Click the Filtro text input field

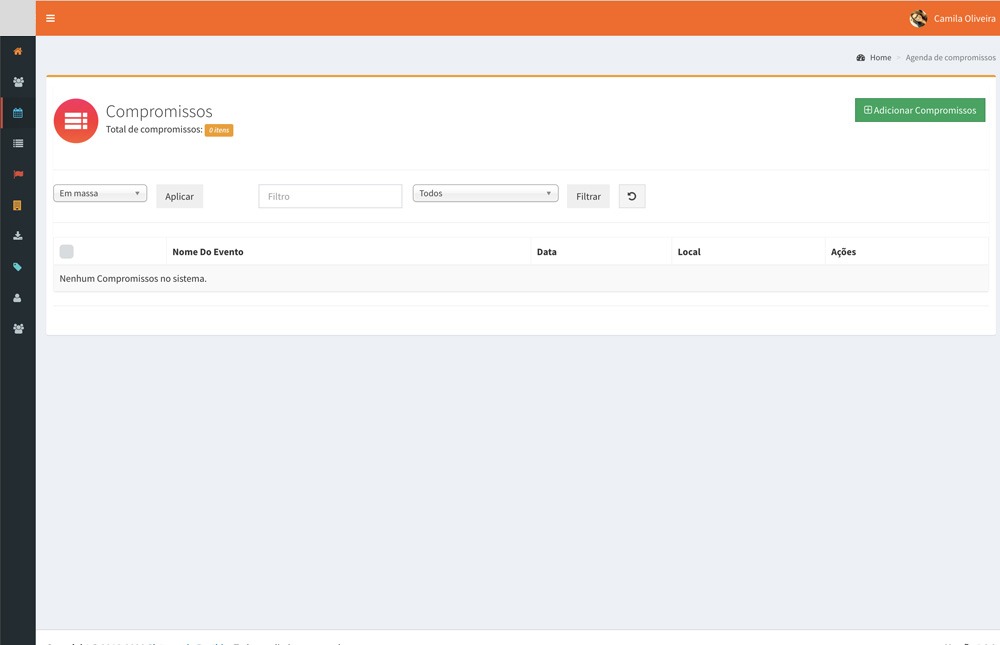pos(330,196)
